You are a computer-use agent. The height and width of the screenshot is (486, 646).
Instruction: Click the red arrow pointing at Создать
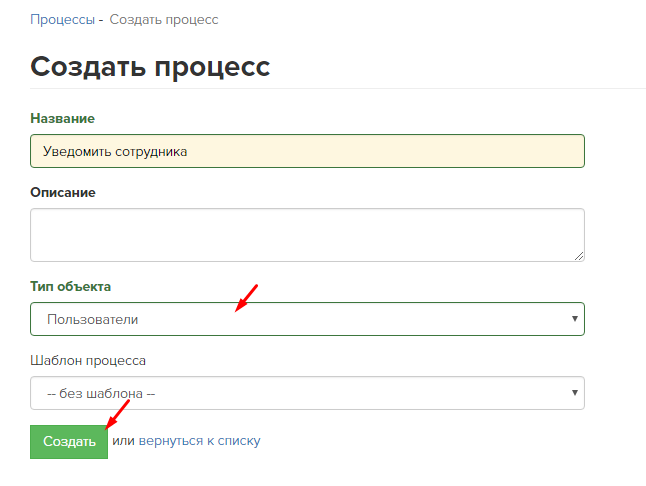118,414
